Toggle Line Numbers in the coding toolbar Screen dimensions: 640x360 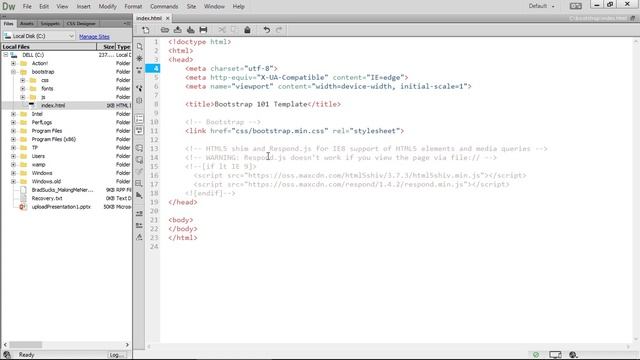140,119
